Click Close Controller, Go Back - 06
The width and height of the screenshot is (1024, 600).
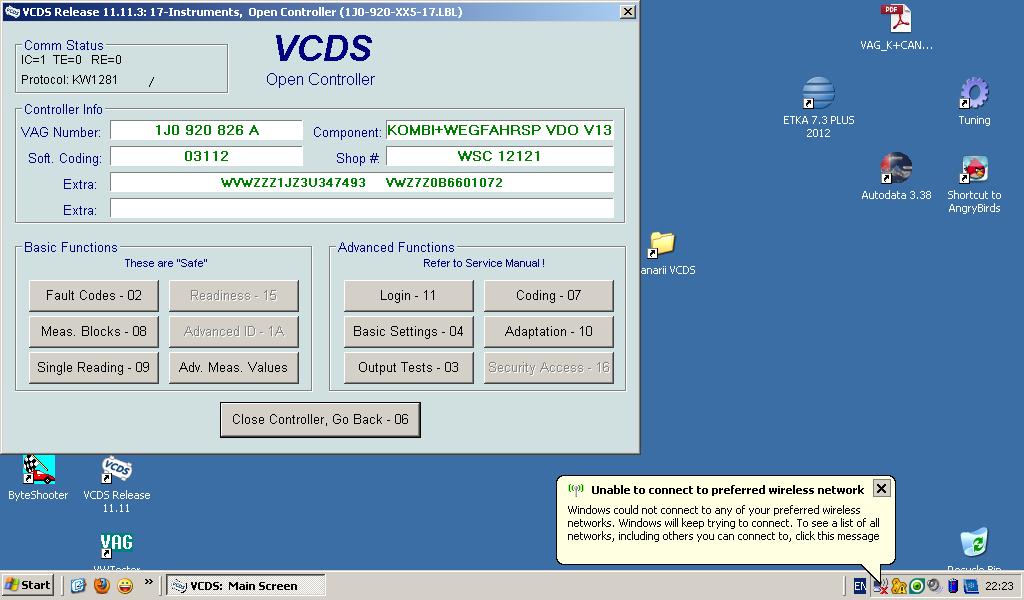pos(320,420)
